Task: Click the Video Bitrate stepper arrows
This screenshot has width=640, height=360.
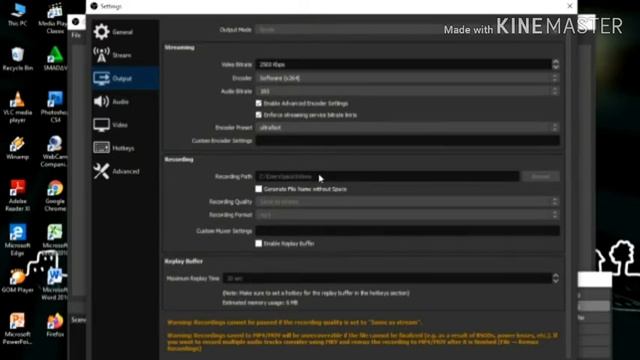Action: pos(556,64)
